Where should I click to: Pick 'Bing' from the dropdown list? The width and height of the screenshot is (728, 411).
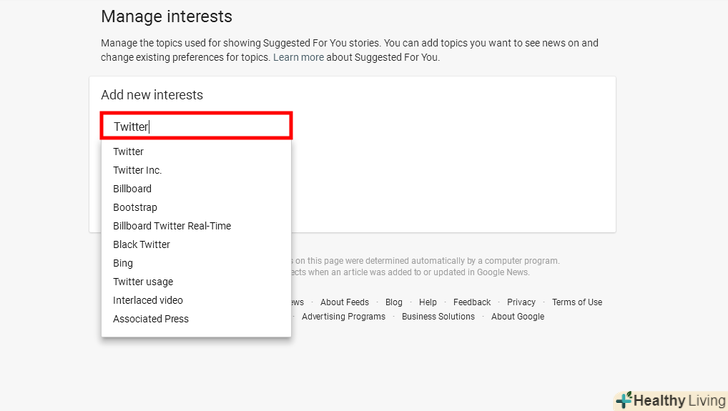pyautogui.click(x=123, y=263)
